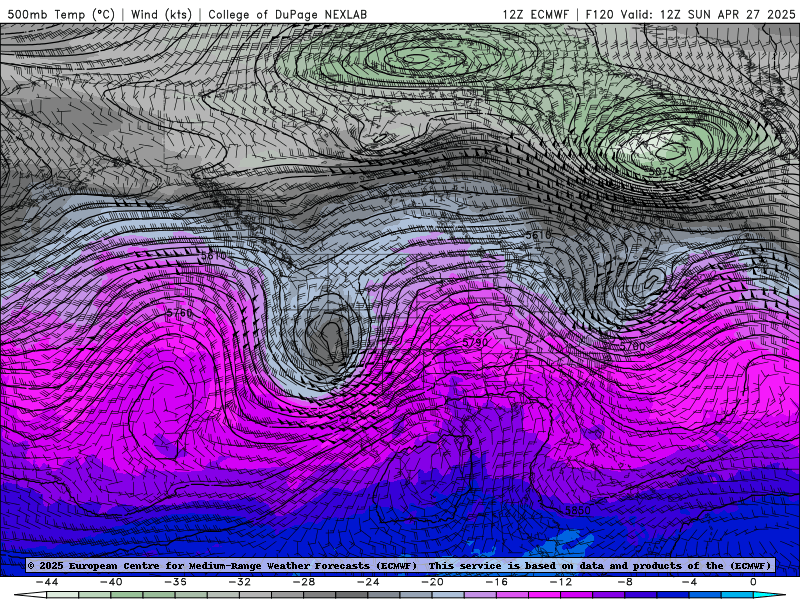Select the 5610 contour label above the 5790 label
This screenshot has width=800, height=600.
[538, 235]
